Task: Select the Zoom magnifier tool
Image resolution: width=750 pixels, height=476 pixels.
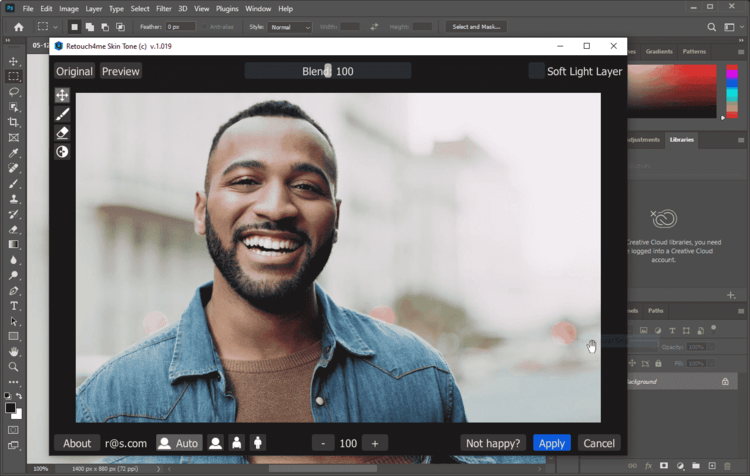Action: tap(13, 367)
